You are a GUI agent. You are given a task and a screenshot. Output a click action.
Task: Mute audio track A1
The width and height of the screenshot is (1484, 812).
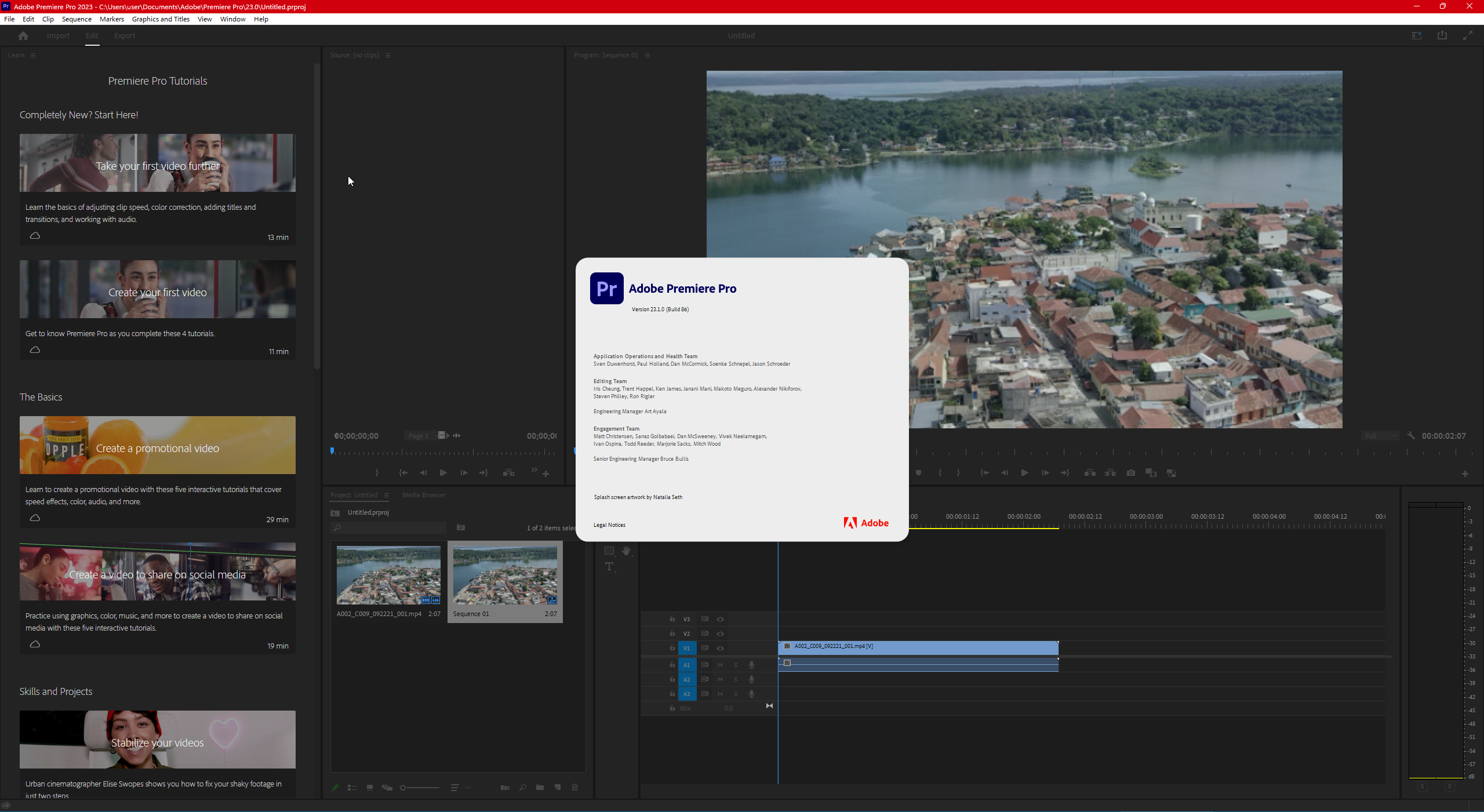tap(721, 665)
